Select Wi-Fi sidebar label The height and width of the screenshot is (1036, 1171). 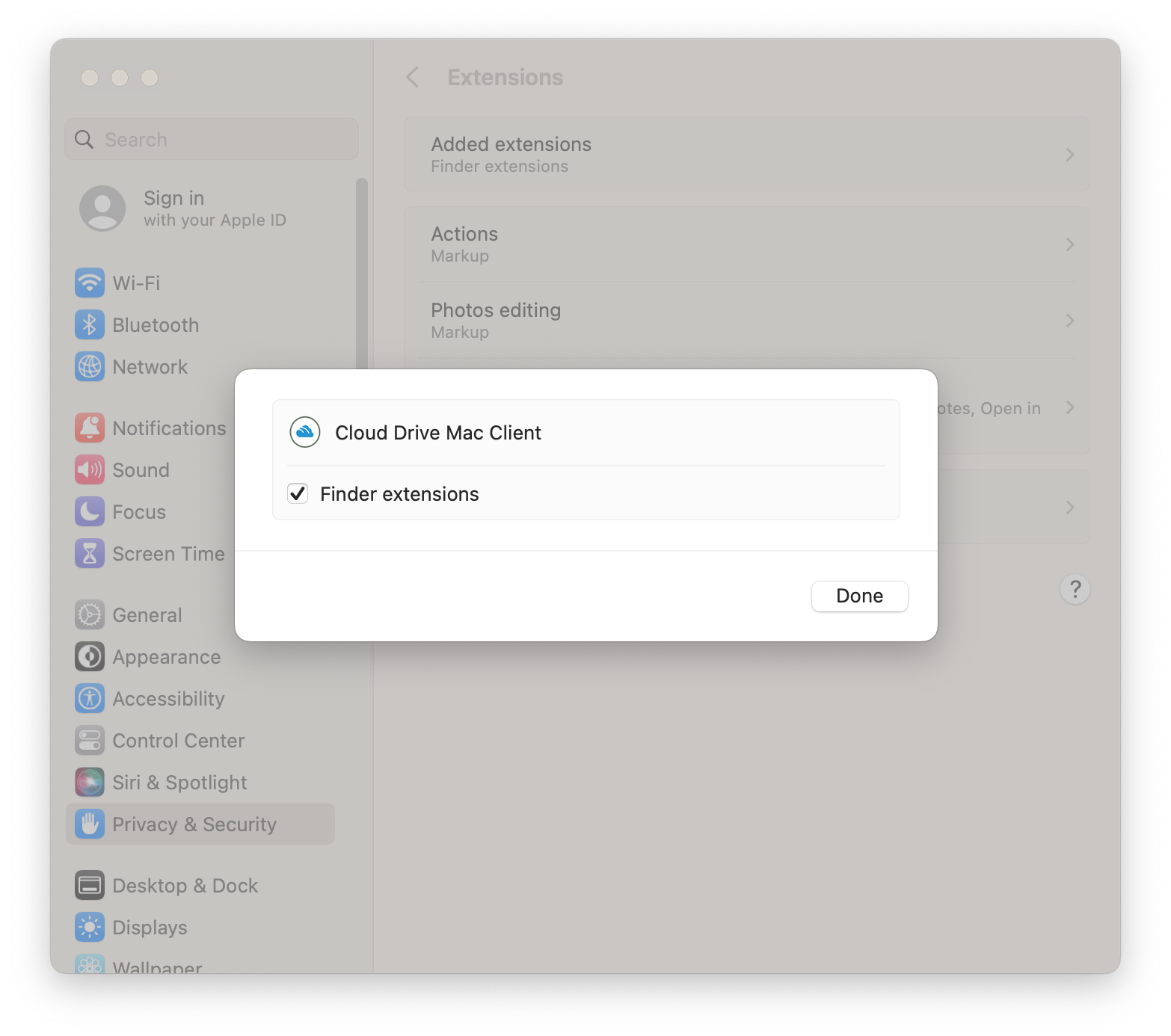click(x=136, y=283)
